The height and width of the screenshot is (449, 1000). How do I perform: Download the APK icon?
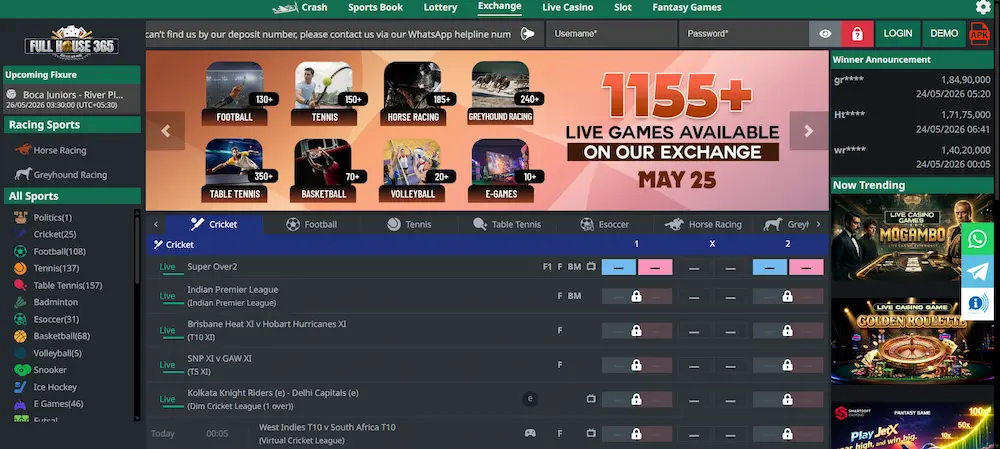pyautogui.click(x=980, y=33)
